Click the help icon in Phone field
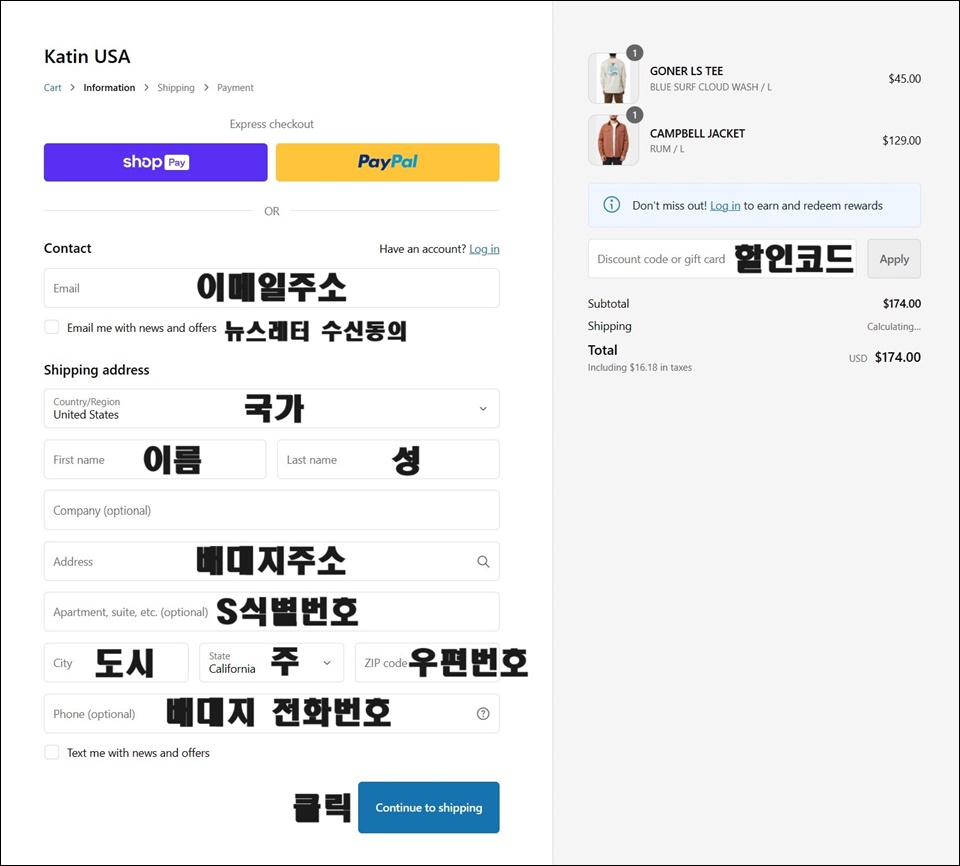This screenshot has height=866, width=960. (x=483, y=714)
